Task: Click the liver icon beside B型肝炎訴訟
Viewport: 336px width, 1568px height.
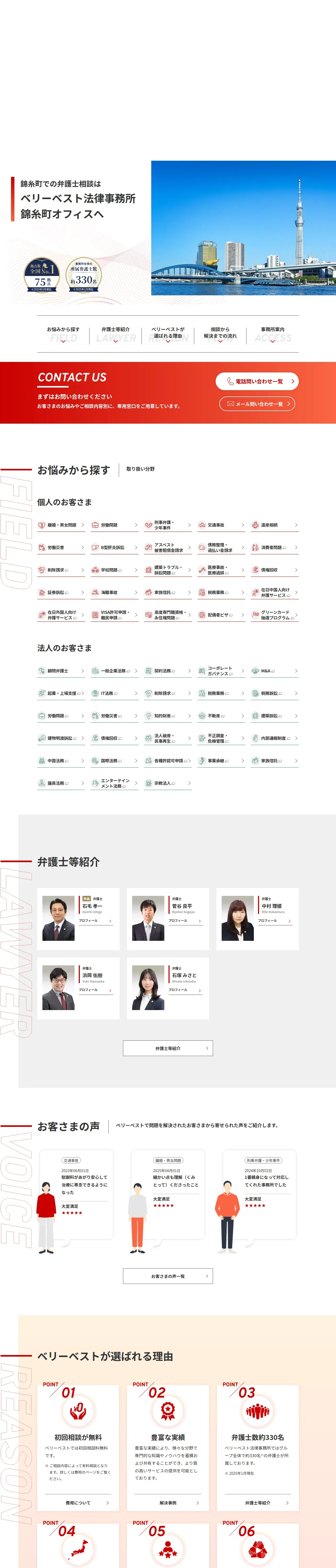Action: [95, 547]
